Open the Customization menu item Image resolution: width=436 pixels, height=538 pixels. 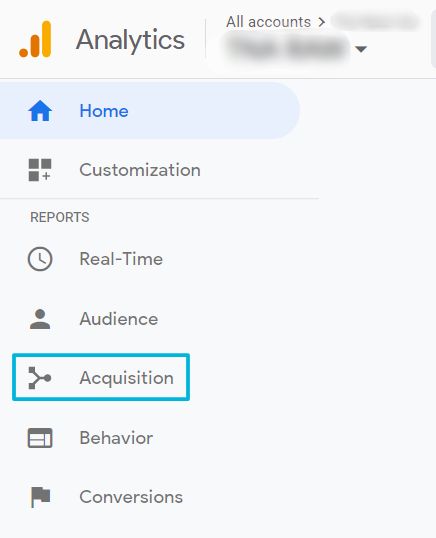click(140, 169)
